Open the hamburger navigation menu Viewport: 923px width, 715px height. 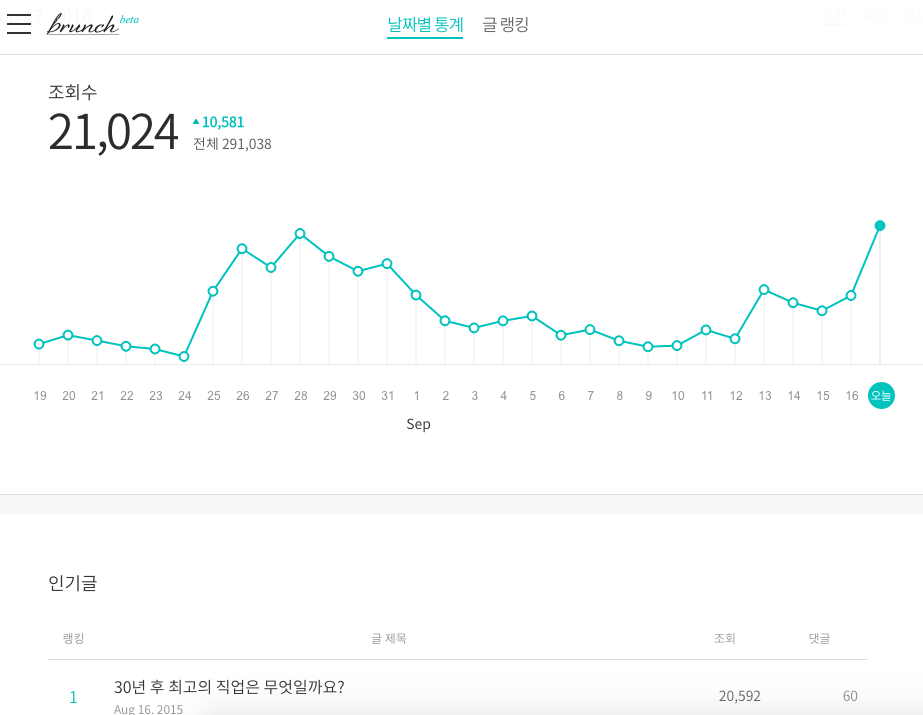point(19,24)
